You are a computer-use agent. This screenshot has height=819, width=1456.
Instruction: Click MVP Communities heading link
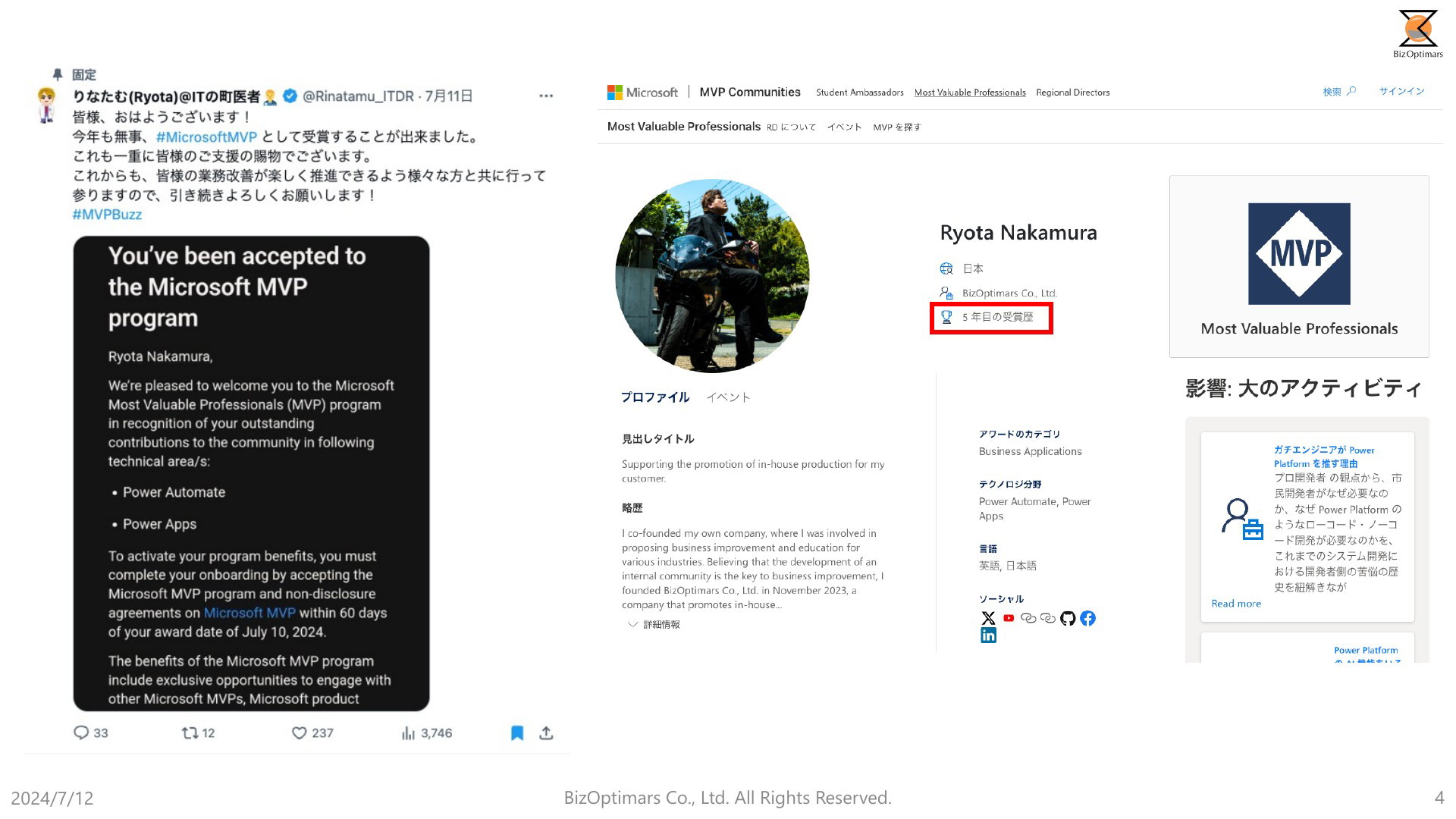click(750, 93)
